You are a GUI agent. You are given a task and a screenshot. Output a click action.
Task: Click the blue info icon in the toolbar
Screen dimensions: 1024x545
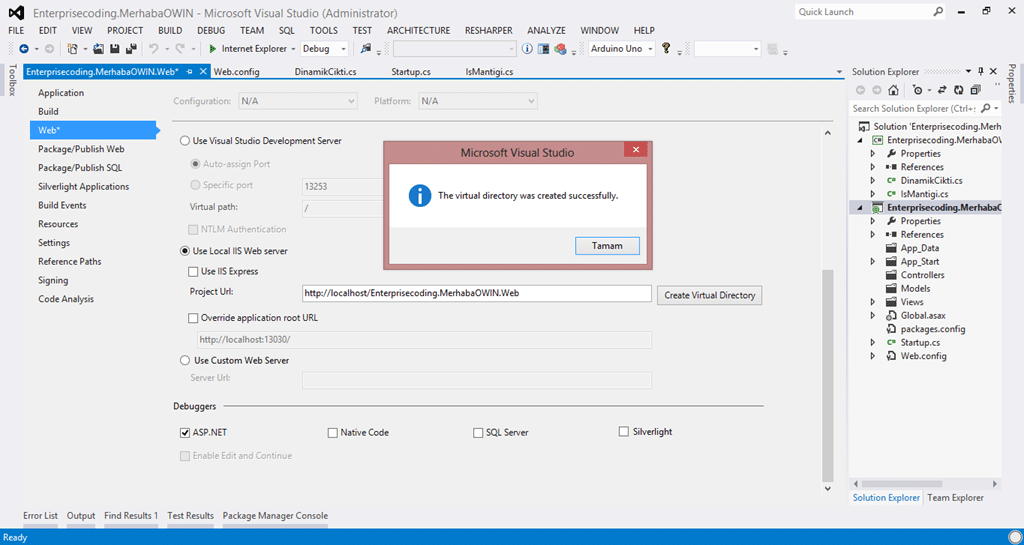point(527,49)
